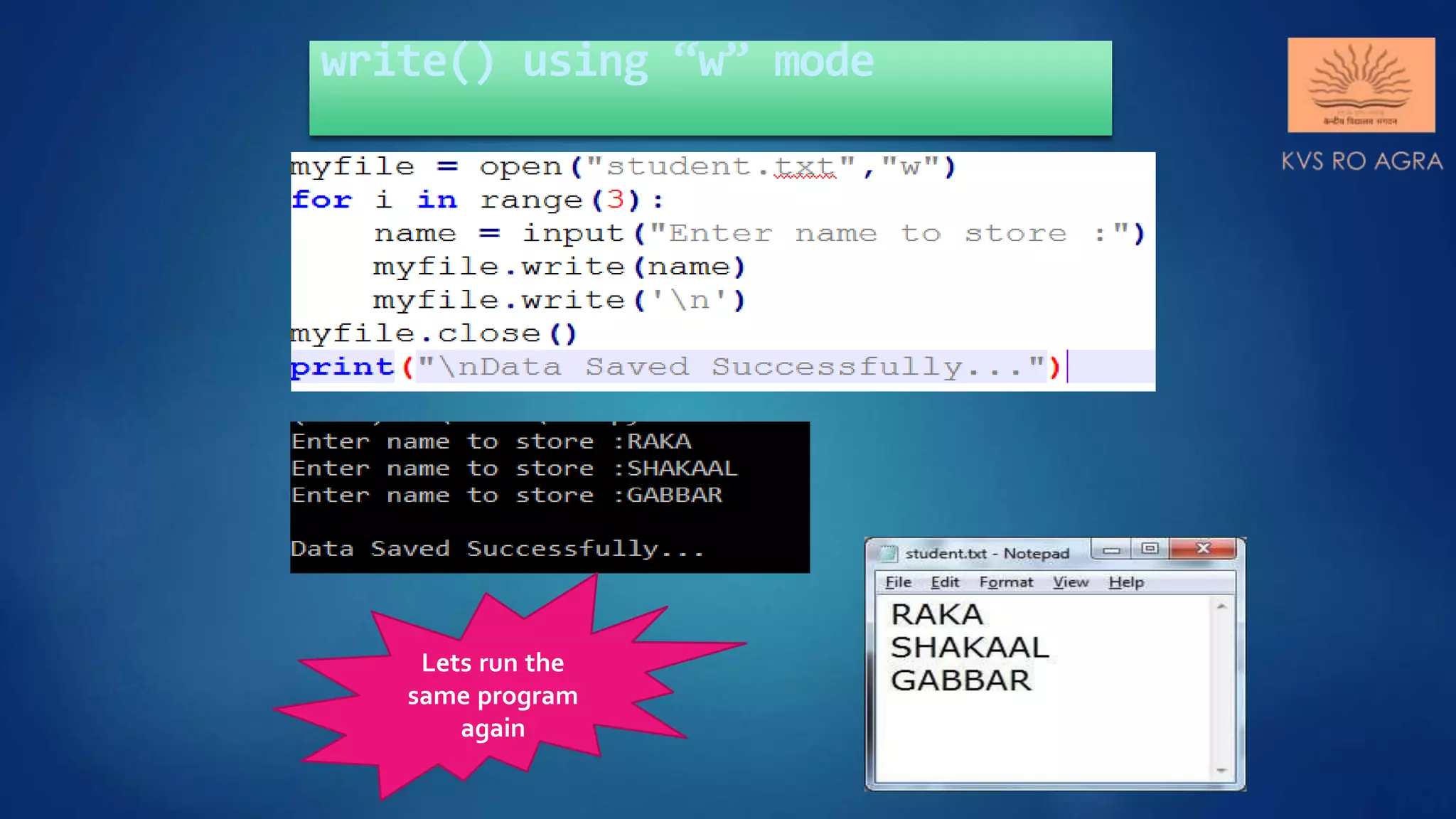
Task: Click the Notepad scroll down arrow
Action: [x=1221, y=771]
